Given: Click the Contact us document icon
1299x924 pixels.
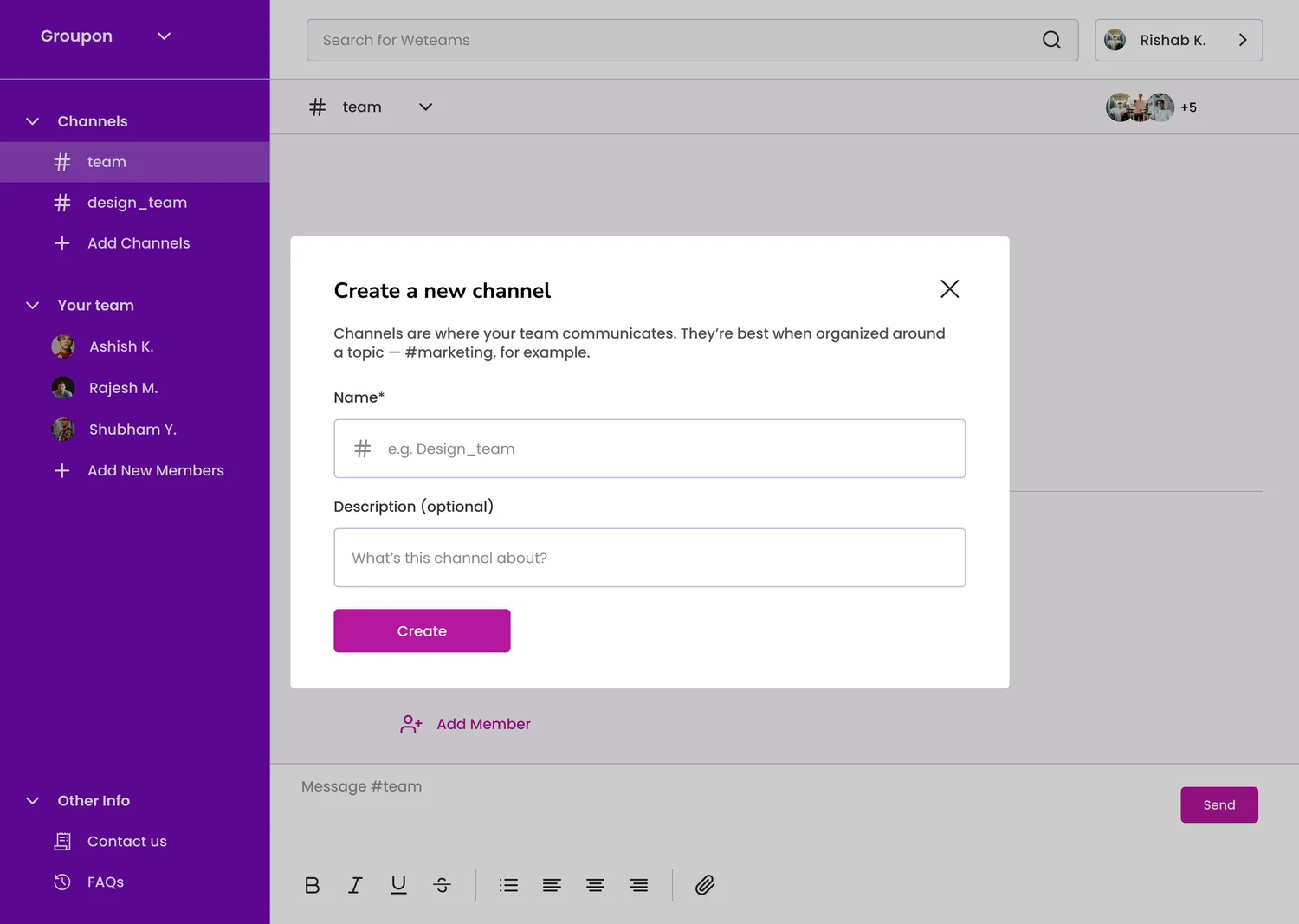Looking at the screenshot, I should [62, 841].
